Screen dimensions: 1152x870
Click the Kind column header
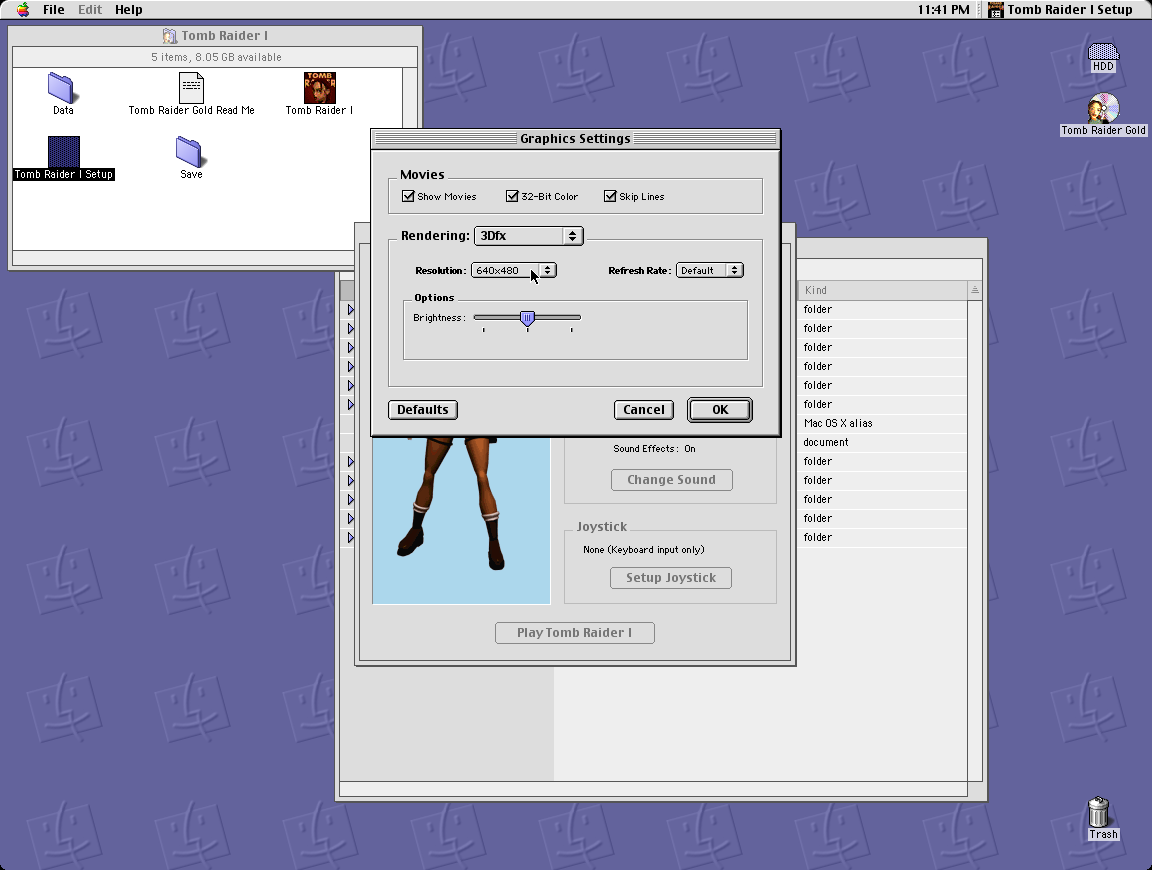click(x=882, y=290)
